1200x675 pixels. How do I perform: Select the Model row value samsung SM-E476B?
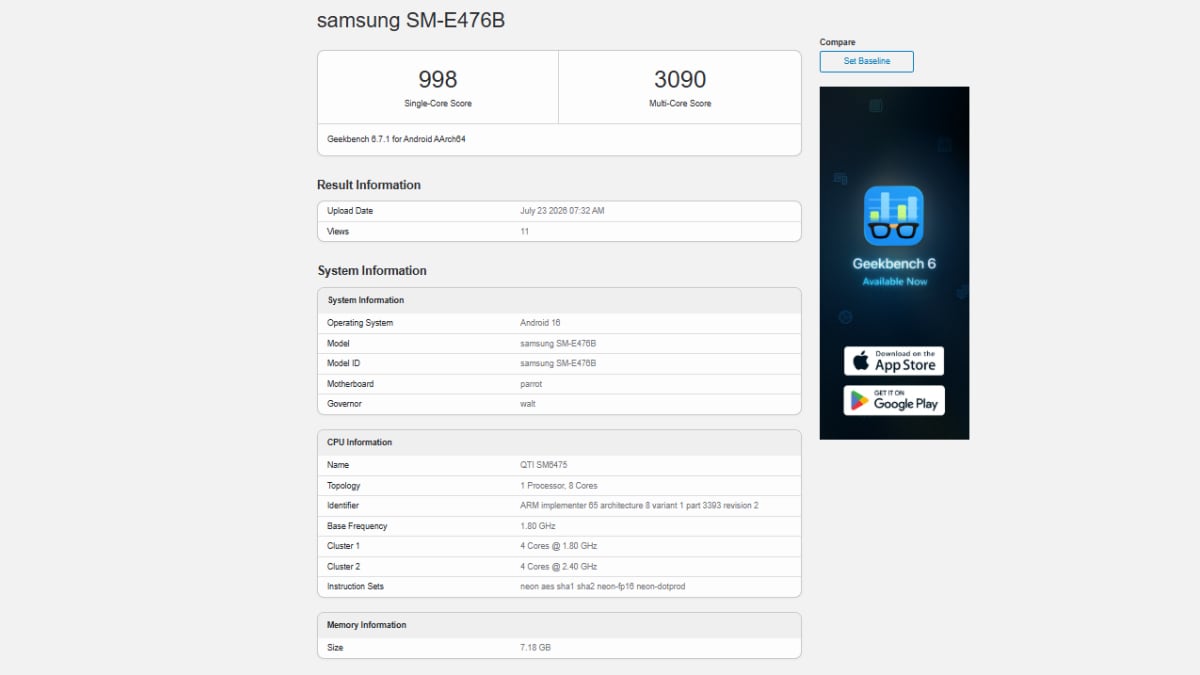[558, 343]
